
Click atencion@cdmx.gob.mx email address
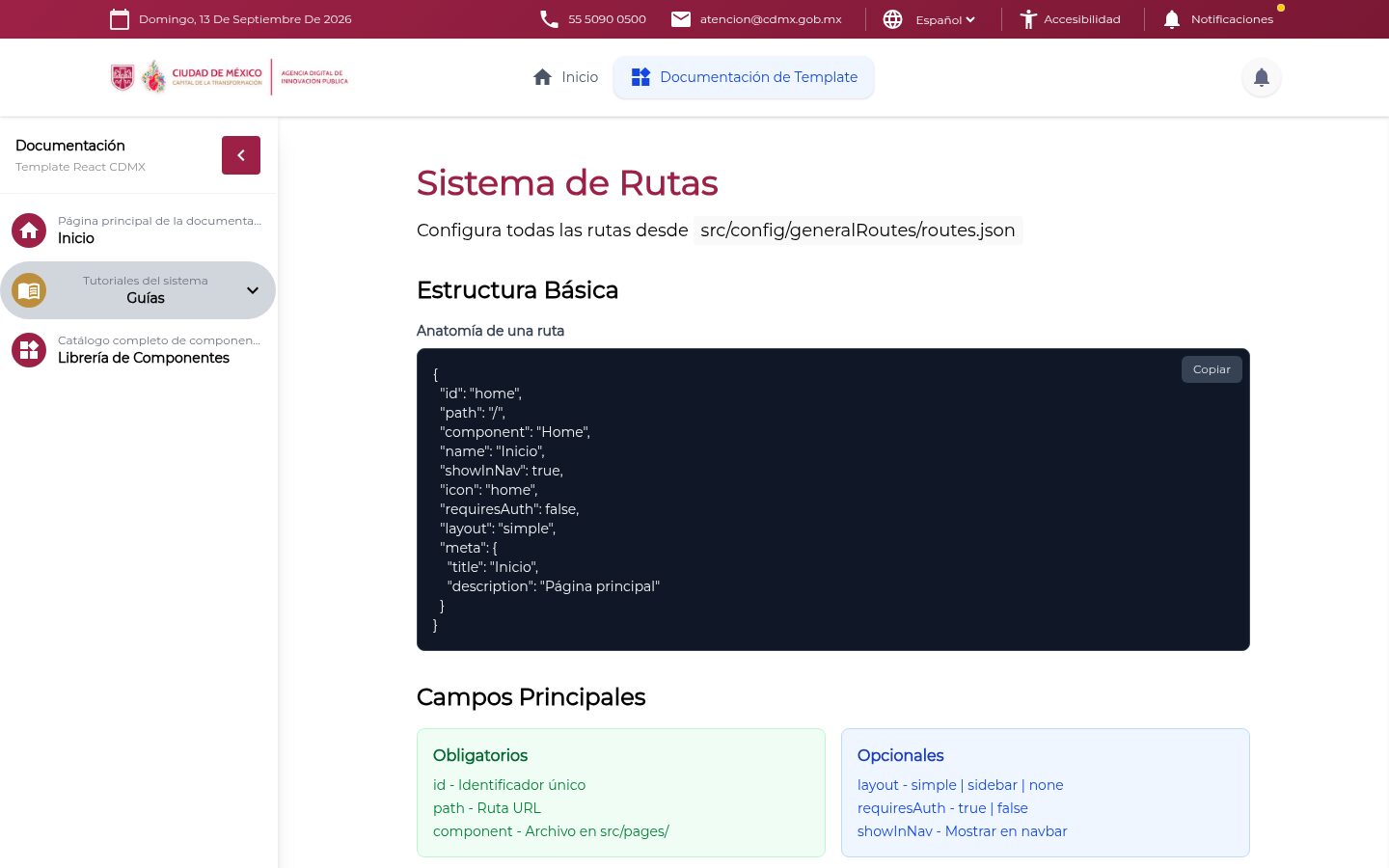[771, 19]
